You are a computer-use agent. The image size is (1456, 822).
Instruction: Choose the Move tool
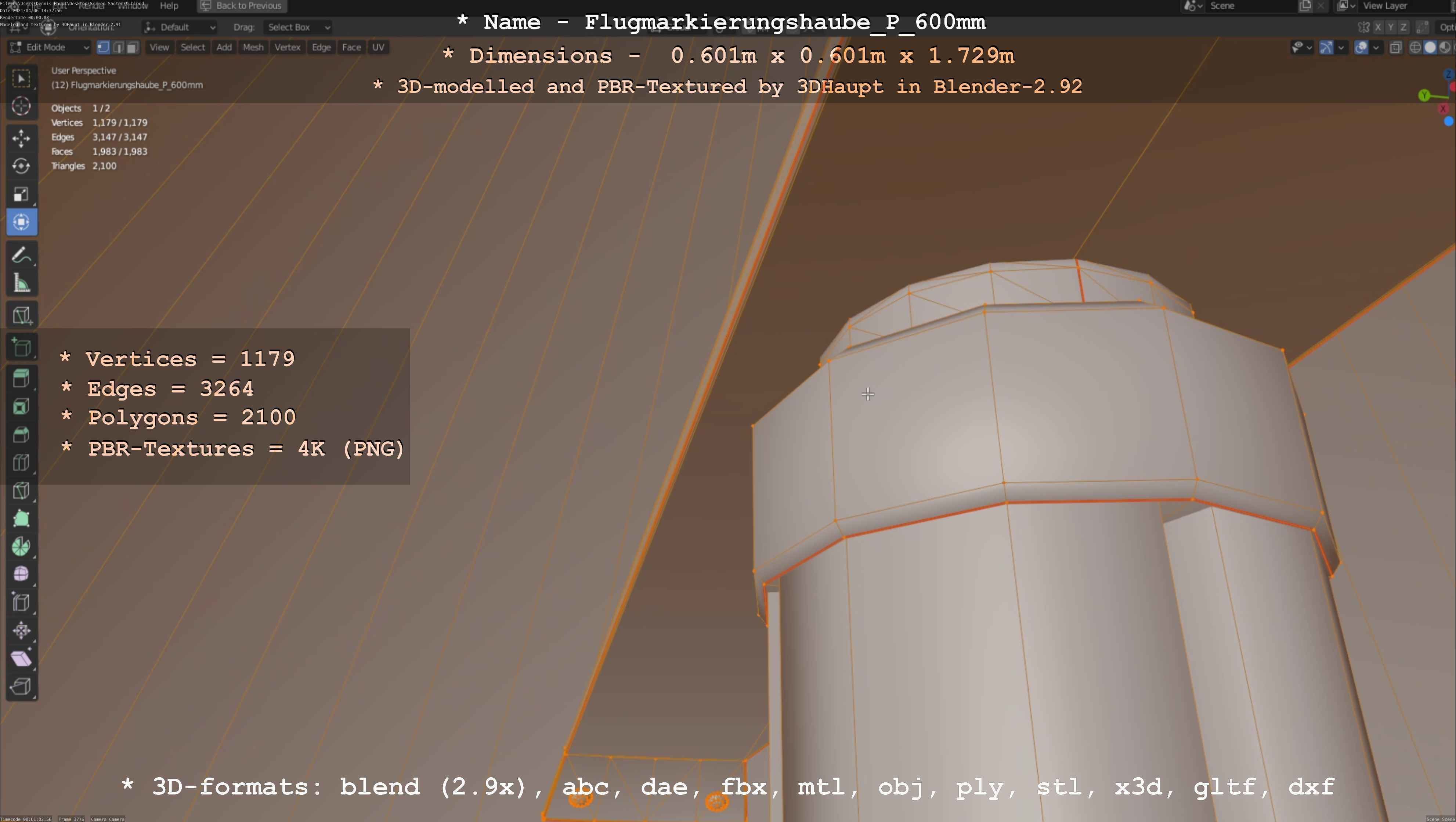pyautogui.click(x=21, y=138)
